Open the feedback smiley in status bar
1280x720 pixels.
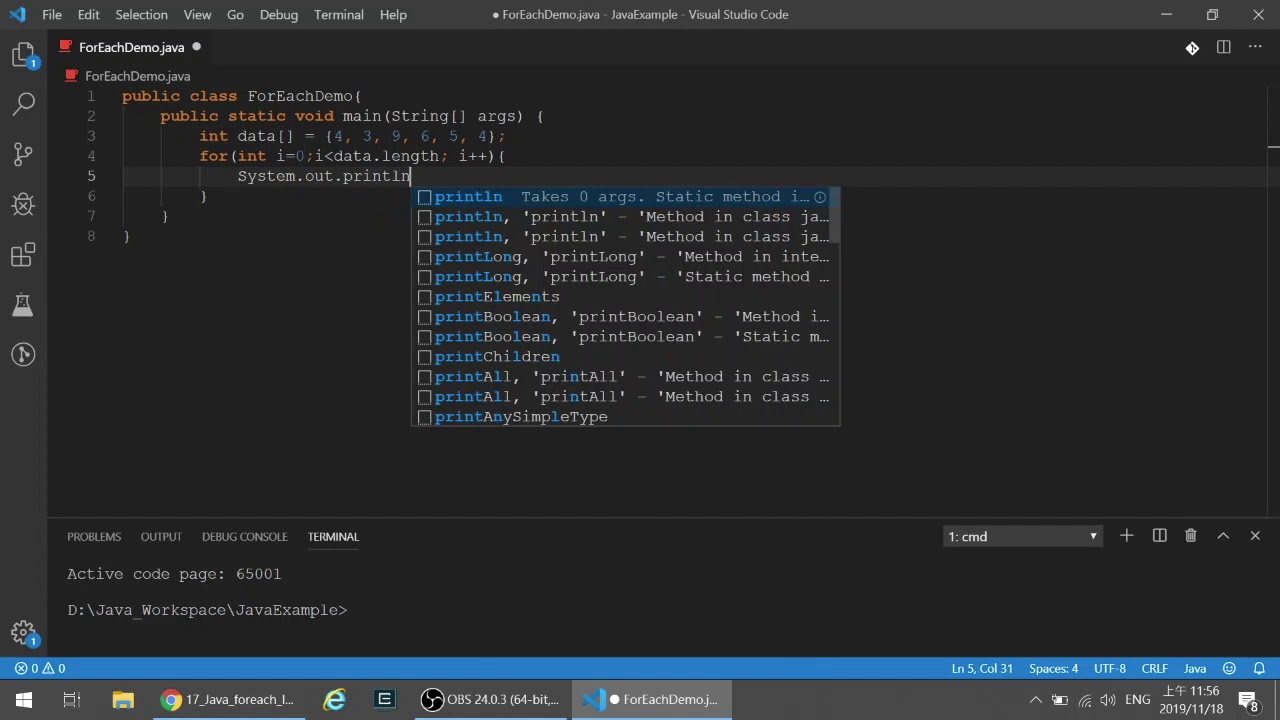click(x=1229, y=668)
